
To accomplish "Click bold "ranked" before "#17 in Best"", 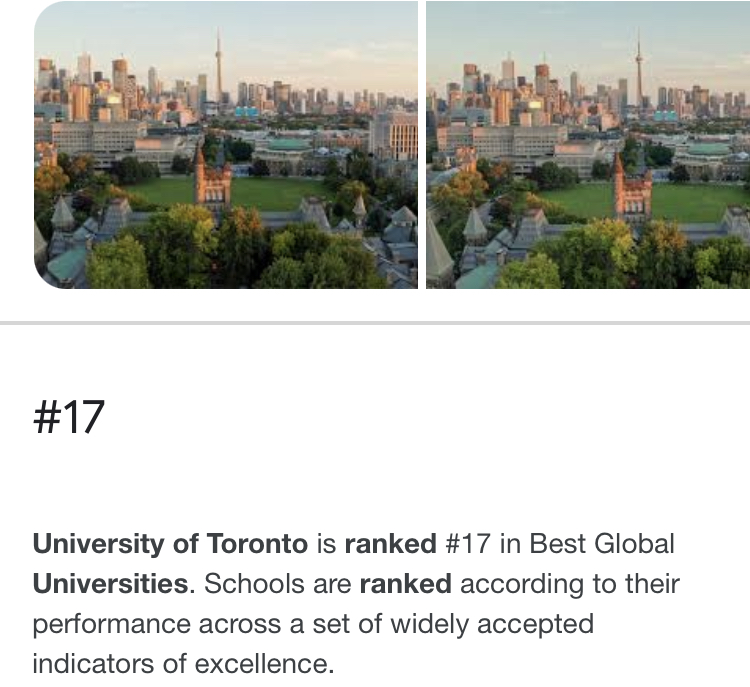I will click(390, 544).
